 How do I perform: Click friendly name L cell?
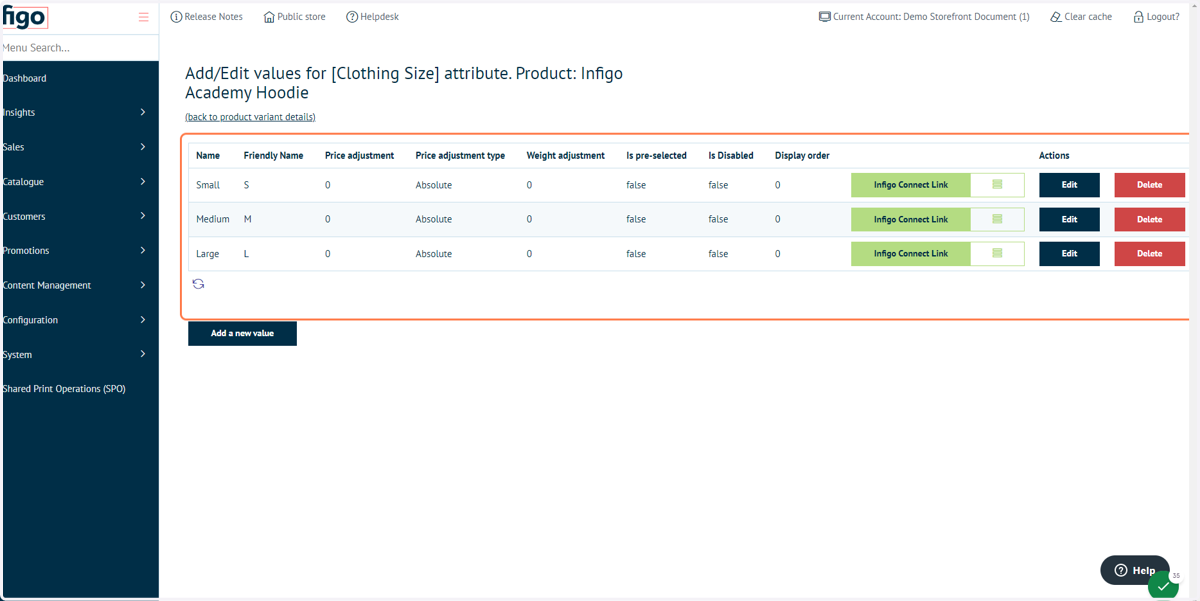pos(247,254)
